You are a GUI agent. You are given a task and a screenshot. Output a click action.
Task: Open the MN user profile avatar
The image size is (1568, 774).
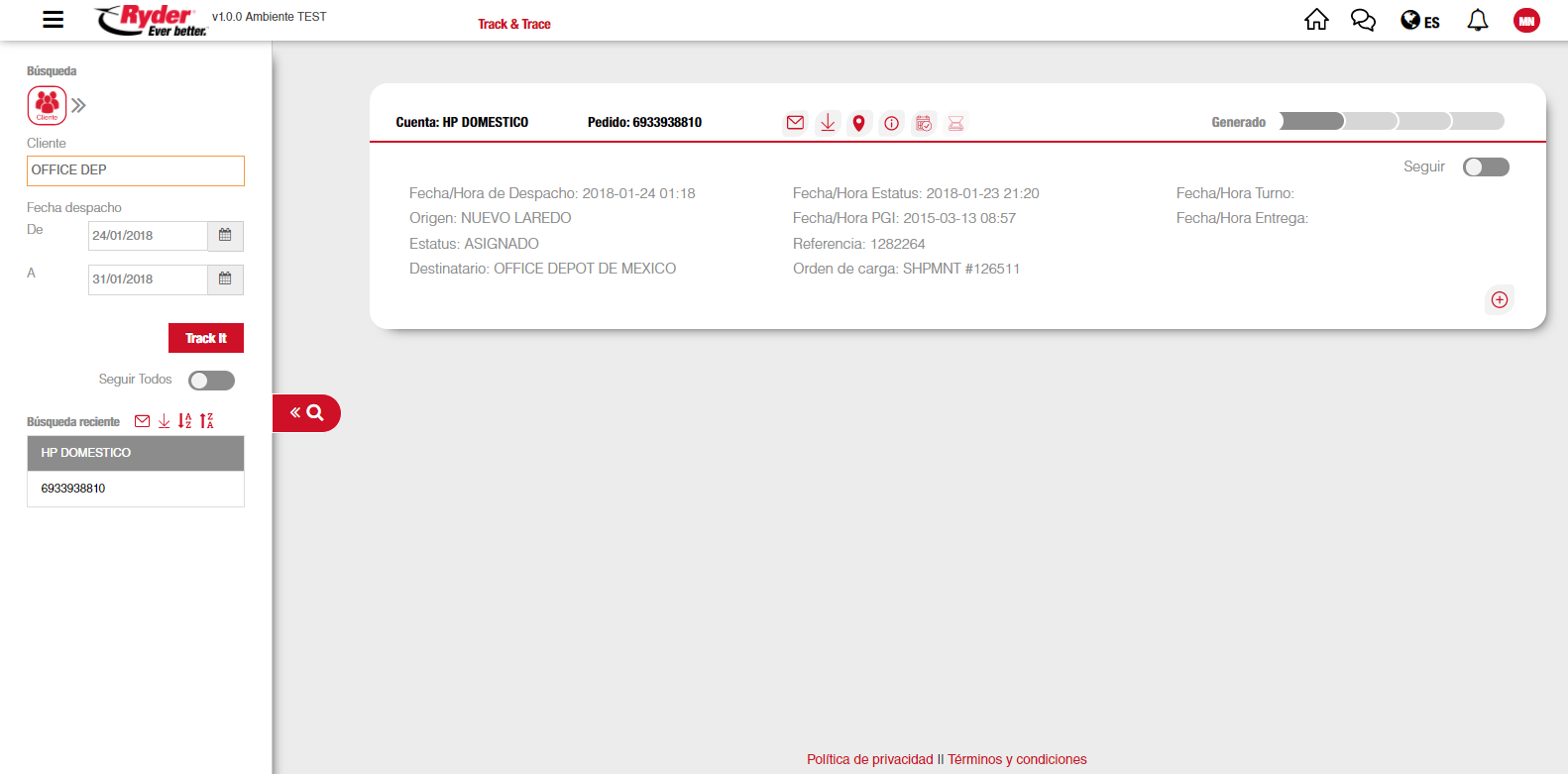click(1526, 21)
